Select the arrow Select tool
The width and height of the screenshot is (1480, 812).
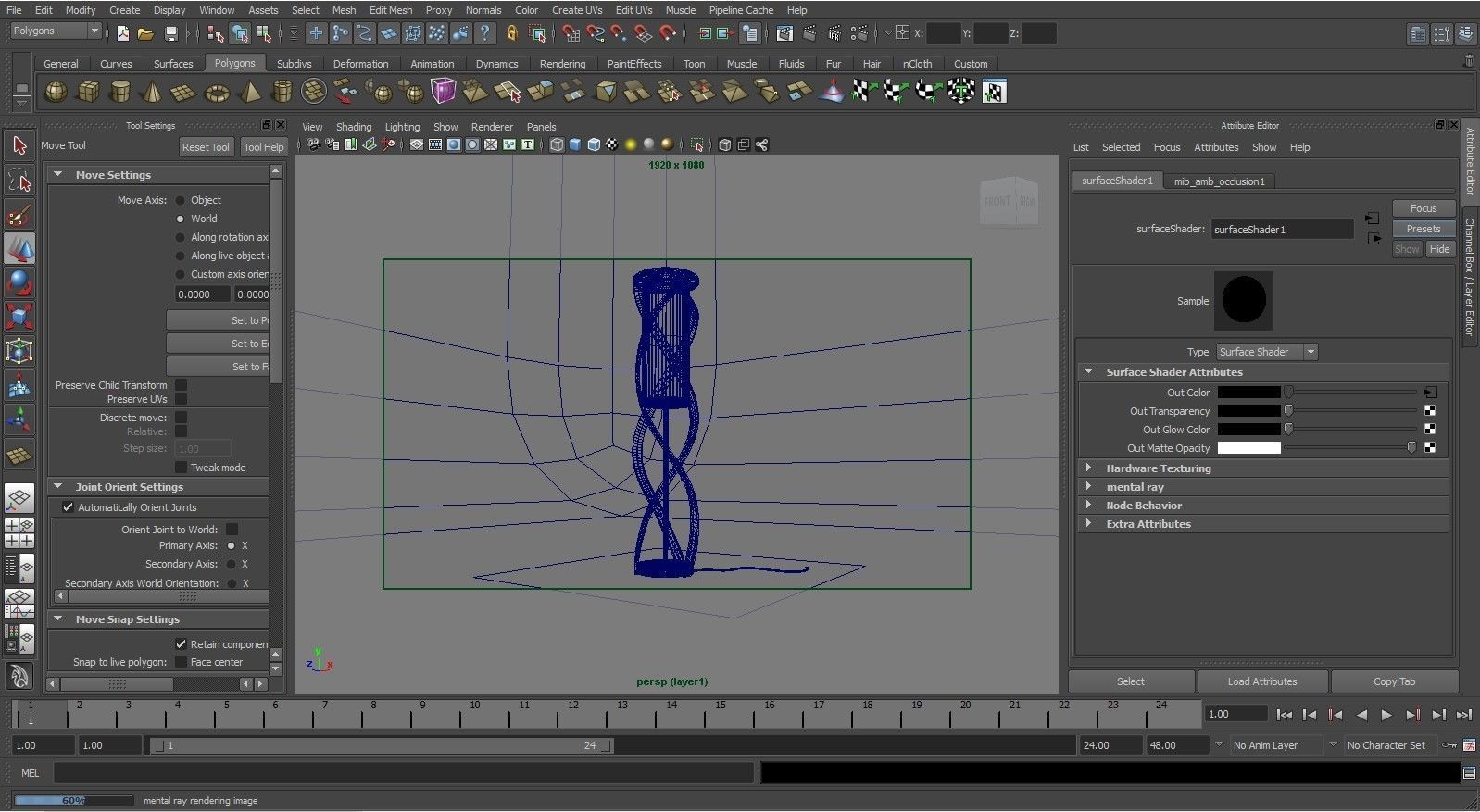click(19, 145)
